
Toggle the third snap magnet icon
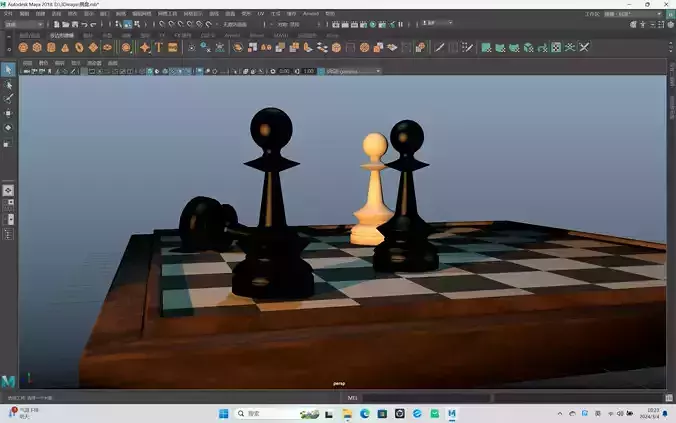point(181,25)
